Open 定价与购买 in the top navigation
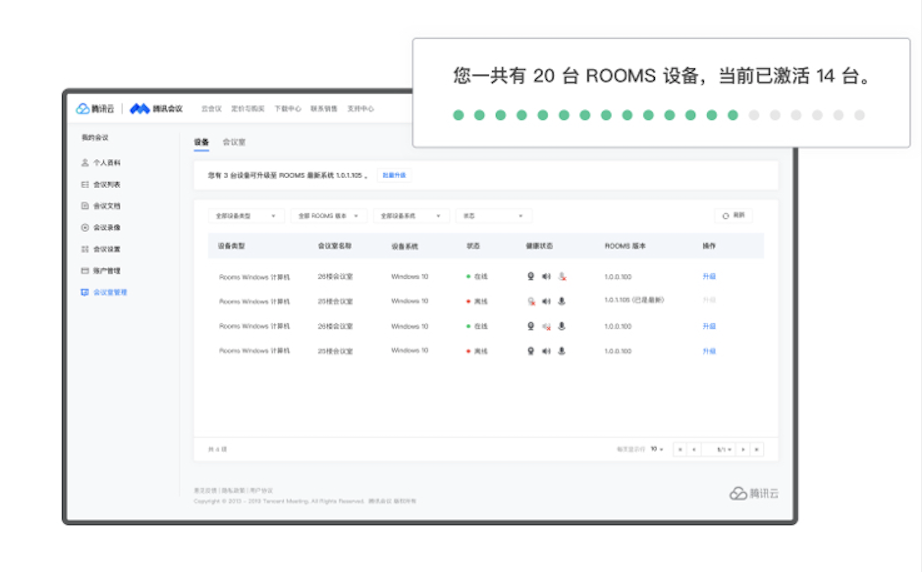 click(x=248, y=109)
